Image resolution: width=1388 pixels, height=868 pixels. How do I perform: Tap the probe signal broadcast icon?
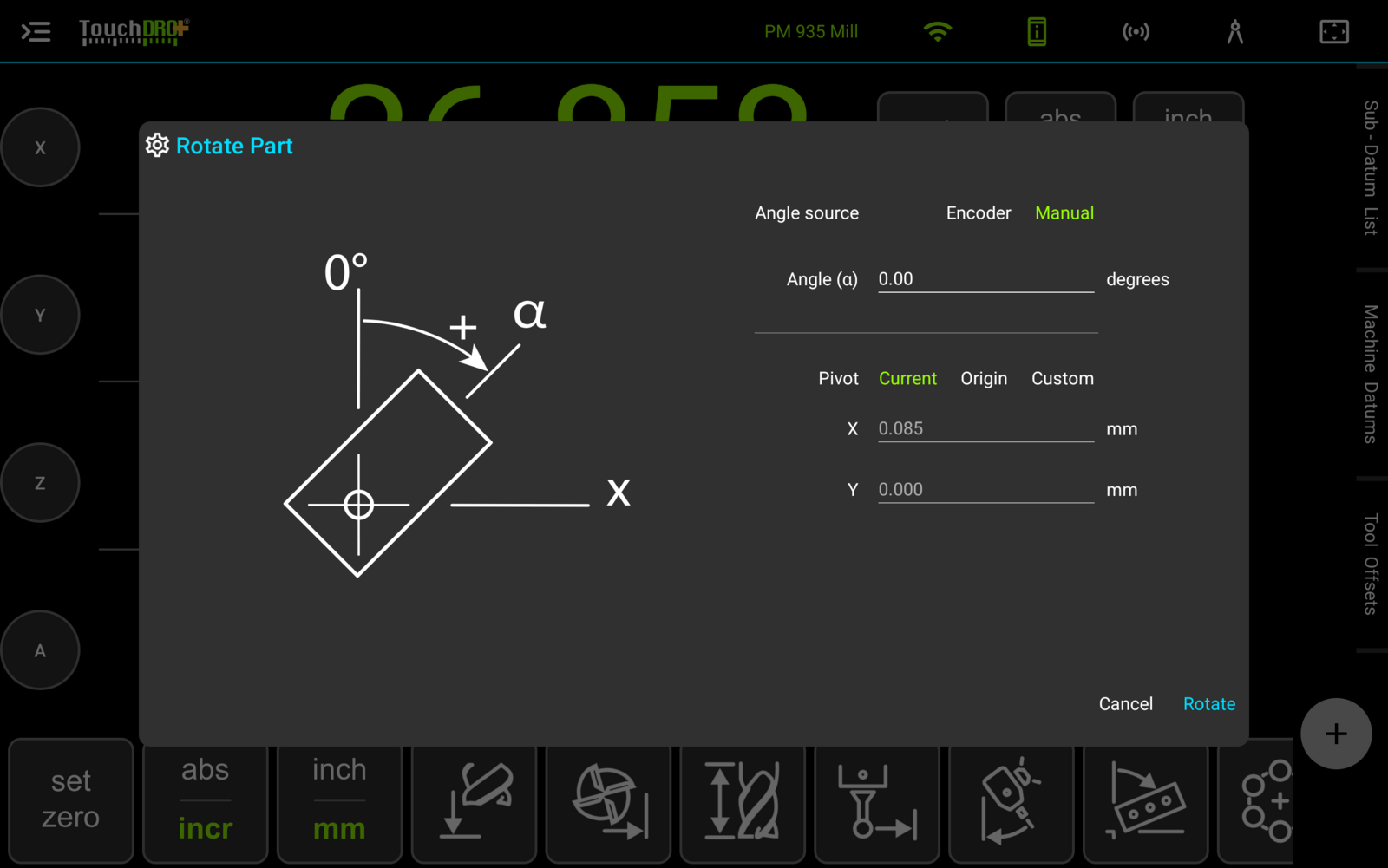1136,32
